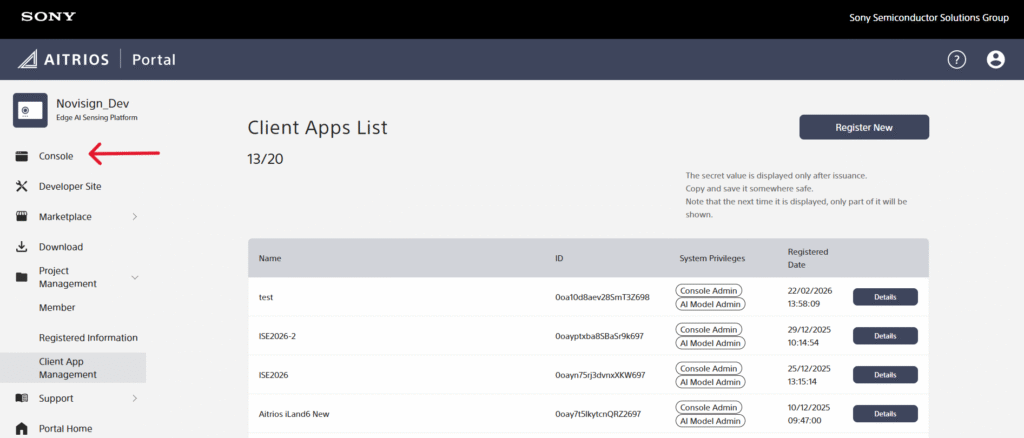Click the Register New button
1024x438 pixels.
coord(863,127)
